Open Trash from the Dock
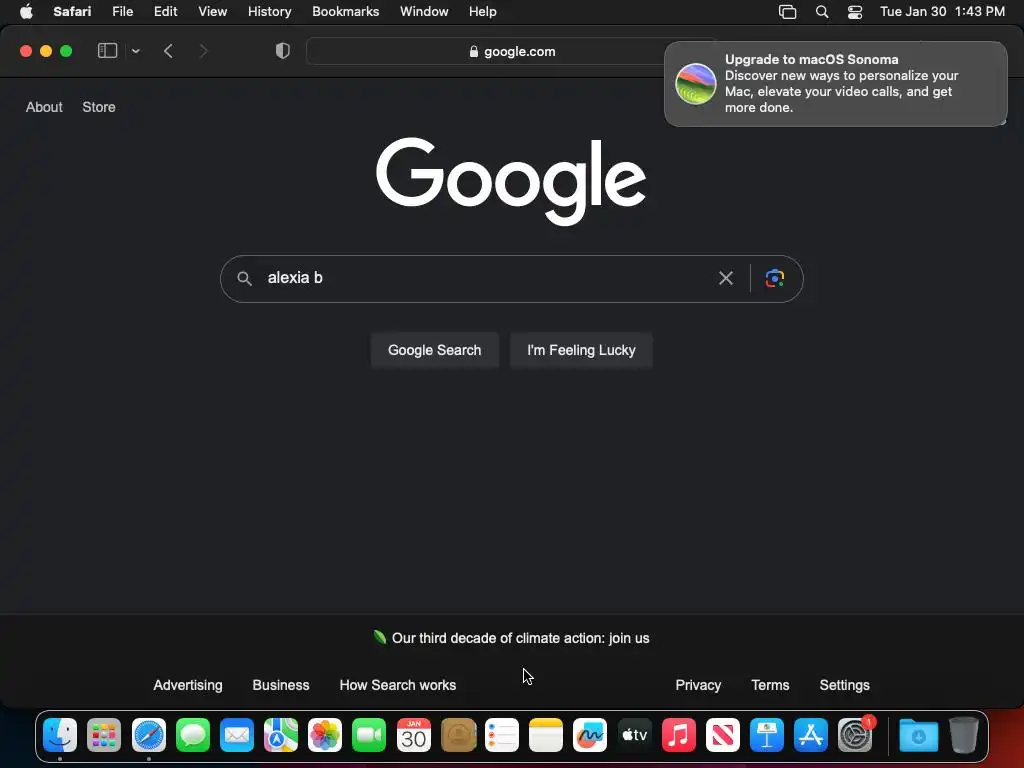The height and width of the screenshot is (768, 1024). tap(964, 736)
